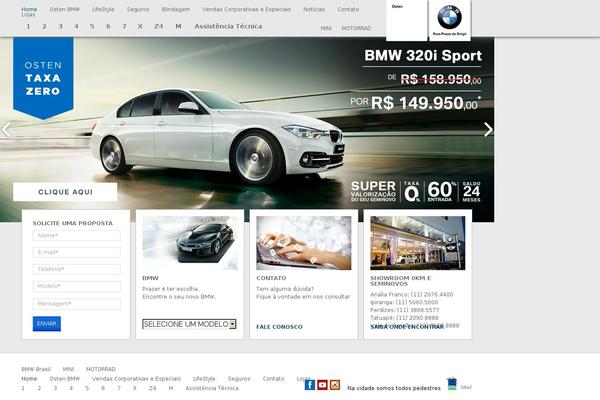600x400 pixels.
Task: Open the Instagram icon in footer
Action: pos(335,385)
